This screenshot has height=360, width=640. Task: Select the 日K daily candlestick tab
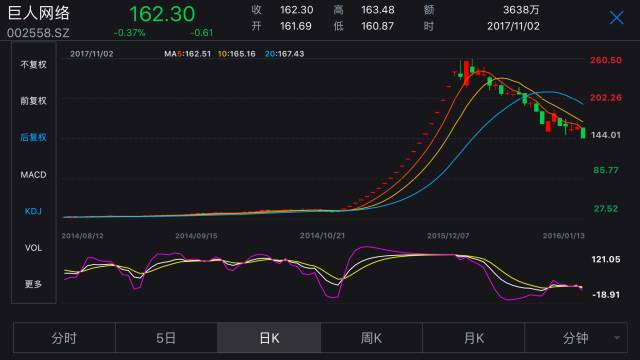(269, 338)
